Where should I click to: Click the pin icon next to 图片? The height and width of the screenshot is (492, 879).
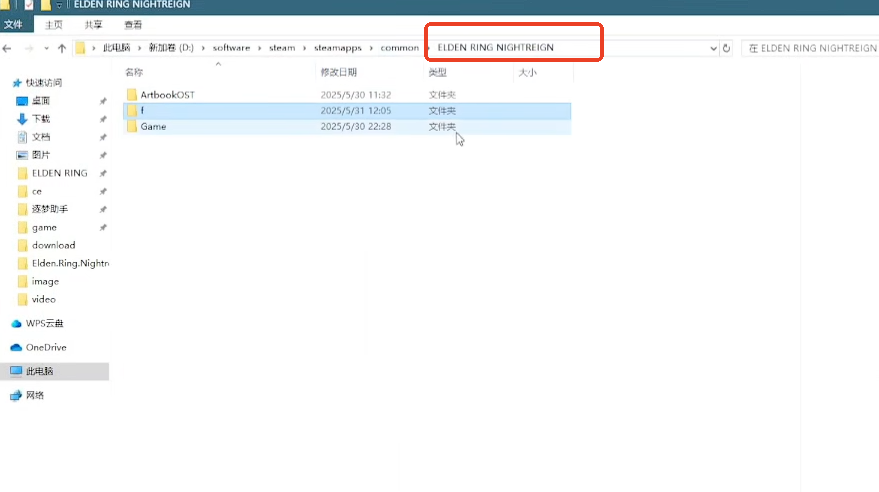(103, 155)
